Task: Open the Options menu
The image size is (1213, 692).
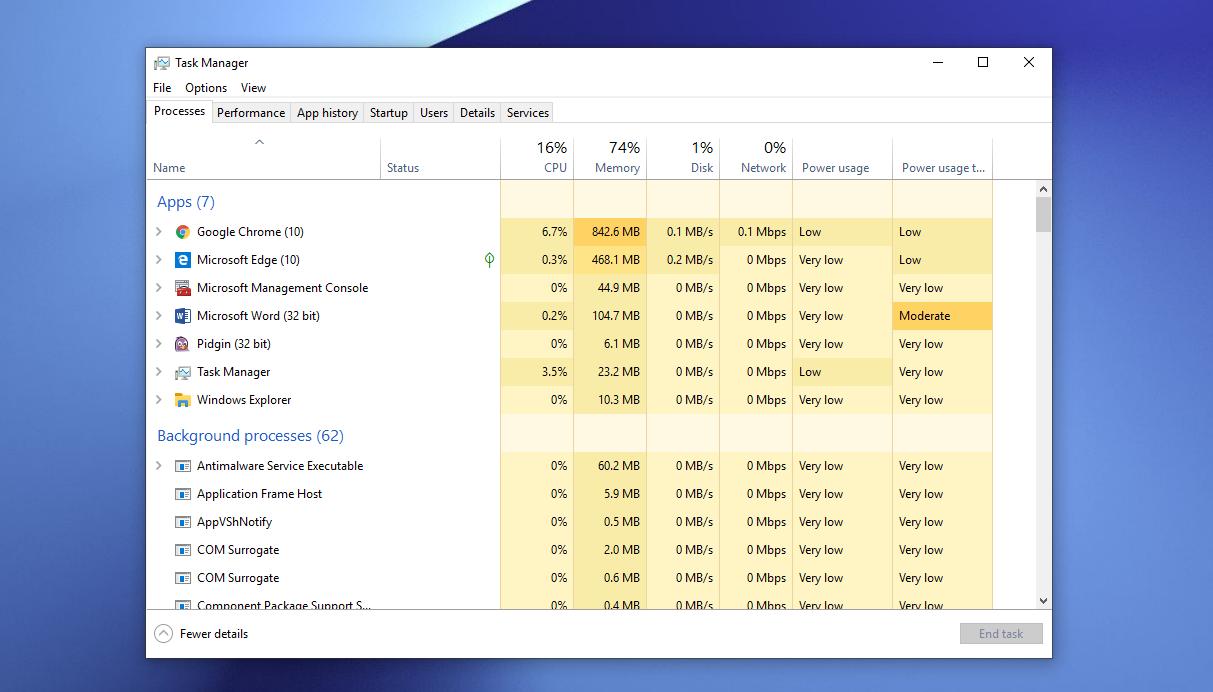Action: pyautogui.click(x=206, y=88)
